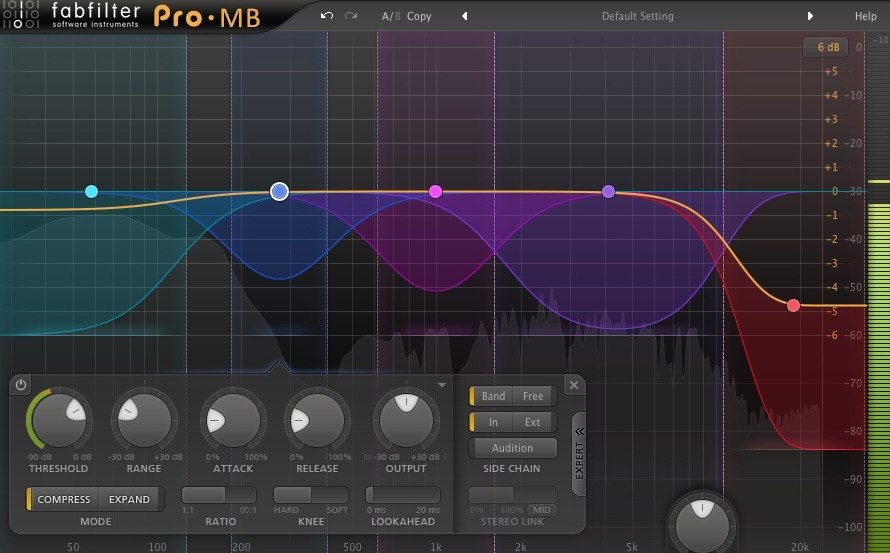Toggle the MID stereo link button

click(541, 510)
